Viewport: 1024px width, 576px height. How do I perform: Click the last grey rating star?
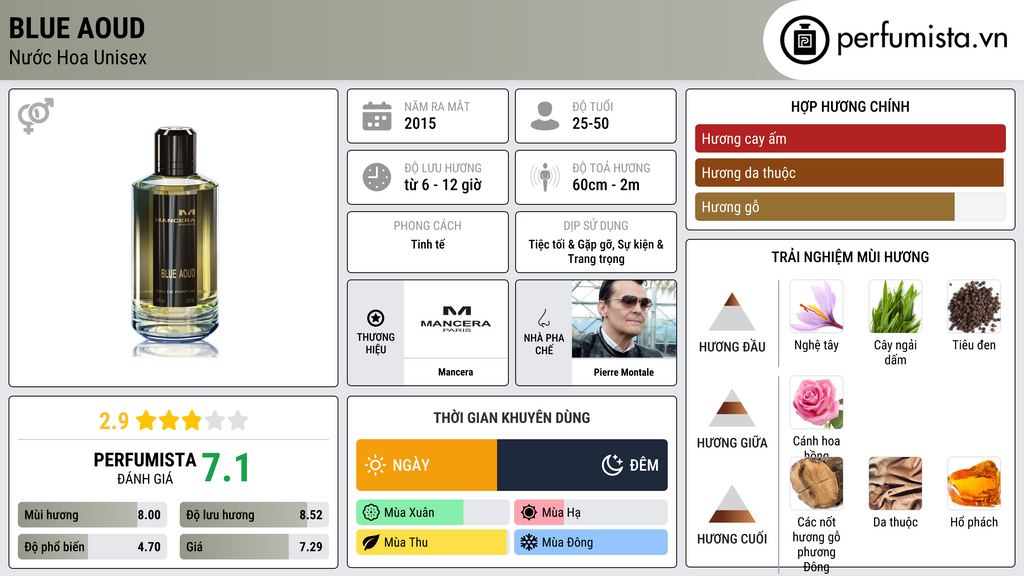coord(238,420)
